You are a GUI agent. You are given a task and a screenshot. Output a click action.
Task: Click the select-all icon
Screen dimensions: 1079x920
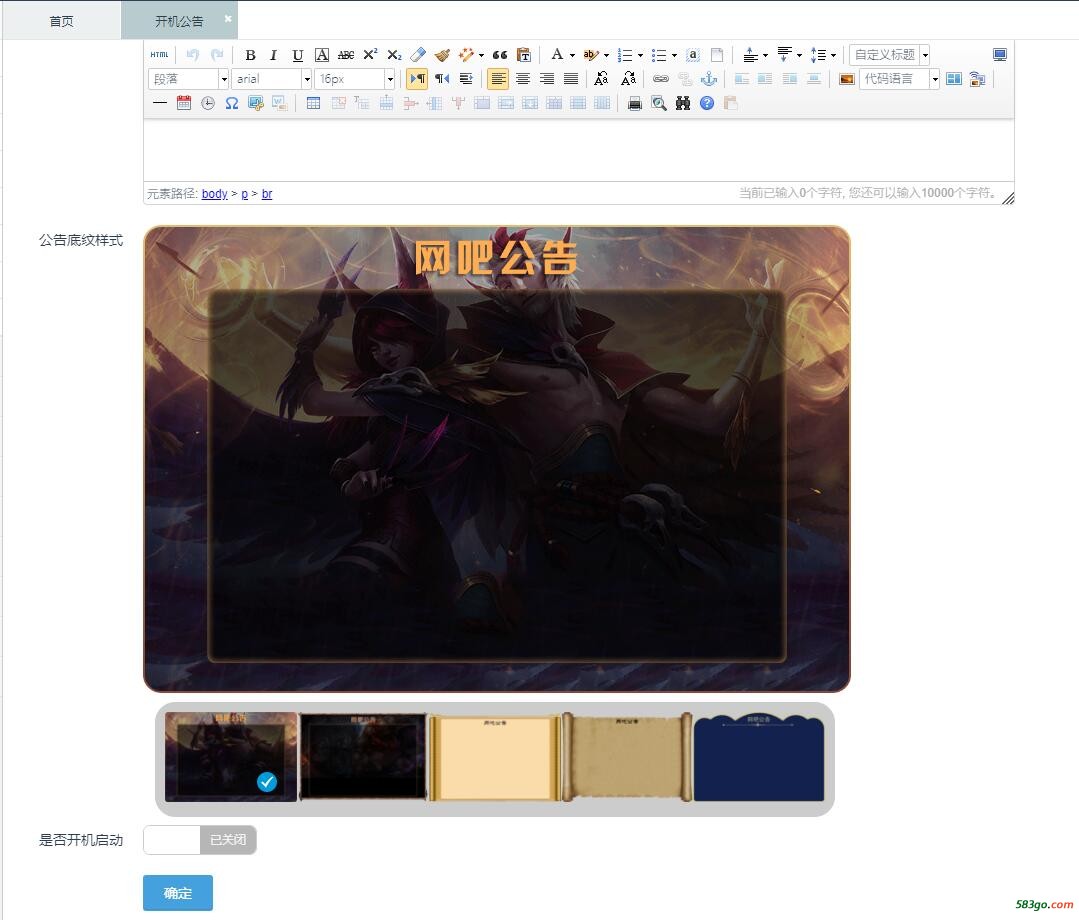click(x=693, y=55)
